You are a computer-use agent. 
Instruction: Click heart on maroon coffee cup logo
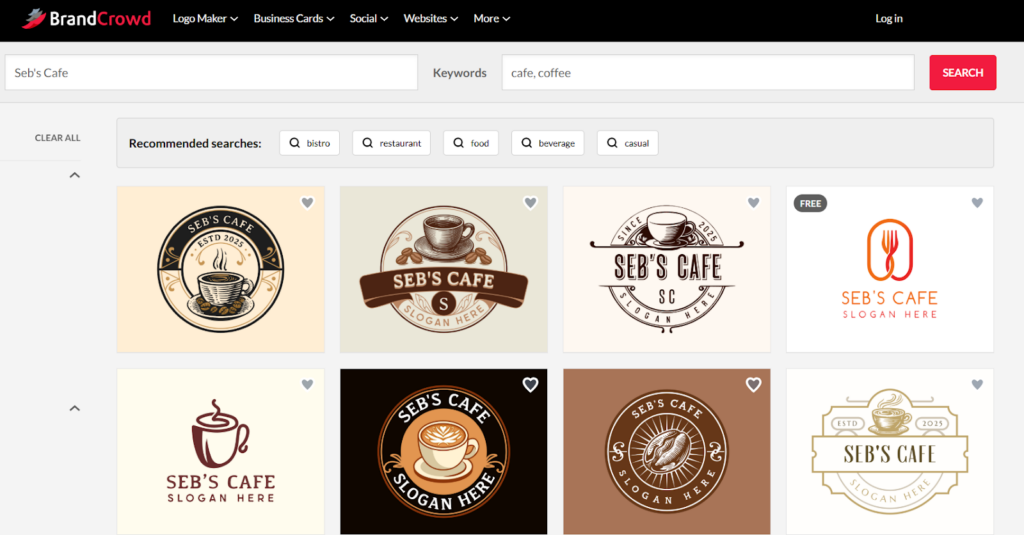coord(307,385)
